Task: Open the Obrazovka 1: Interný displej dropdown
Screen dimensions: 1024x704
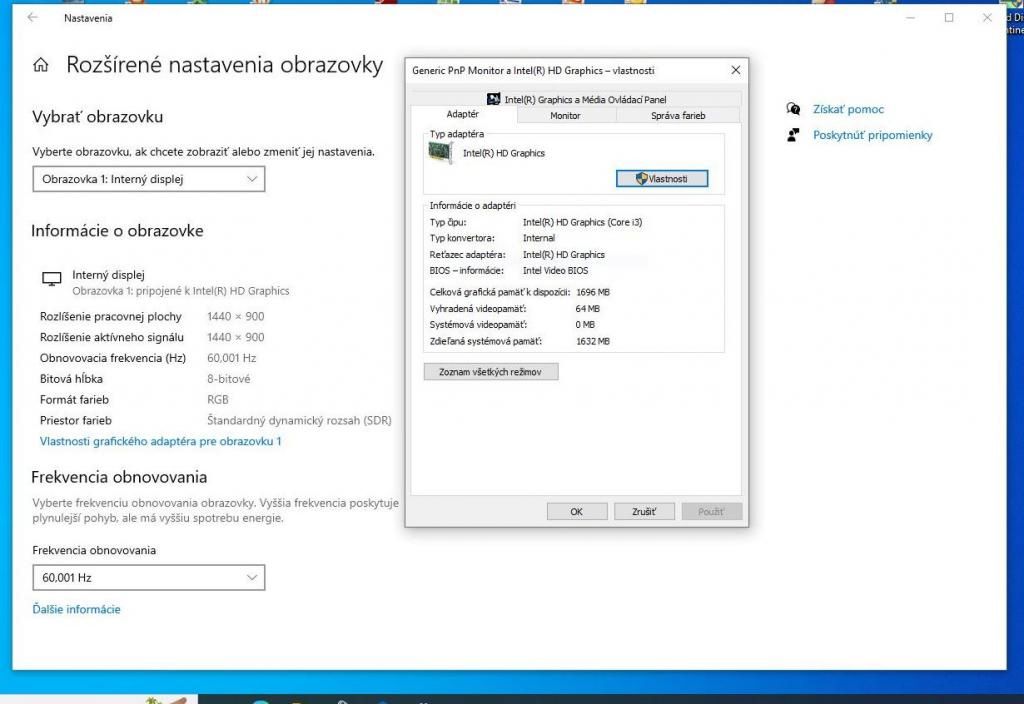Action: point(149,180)
